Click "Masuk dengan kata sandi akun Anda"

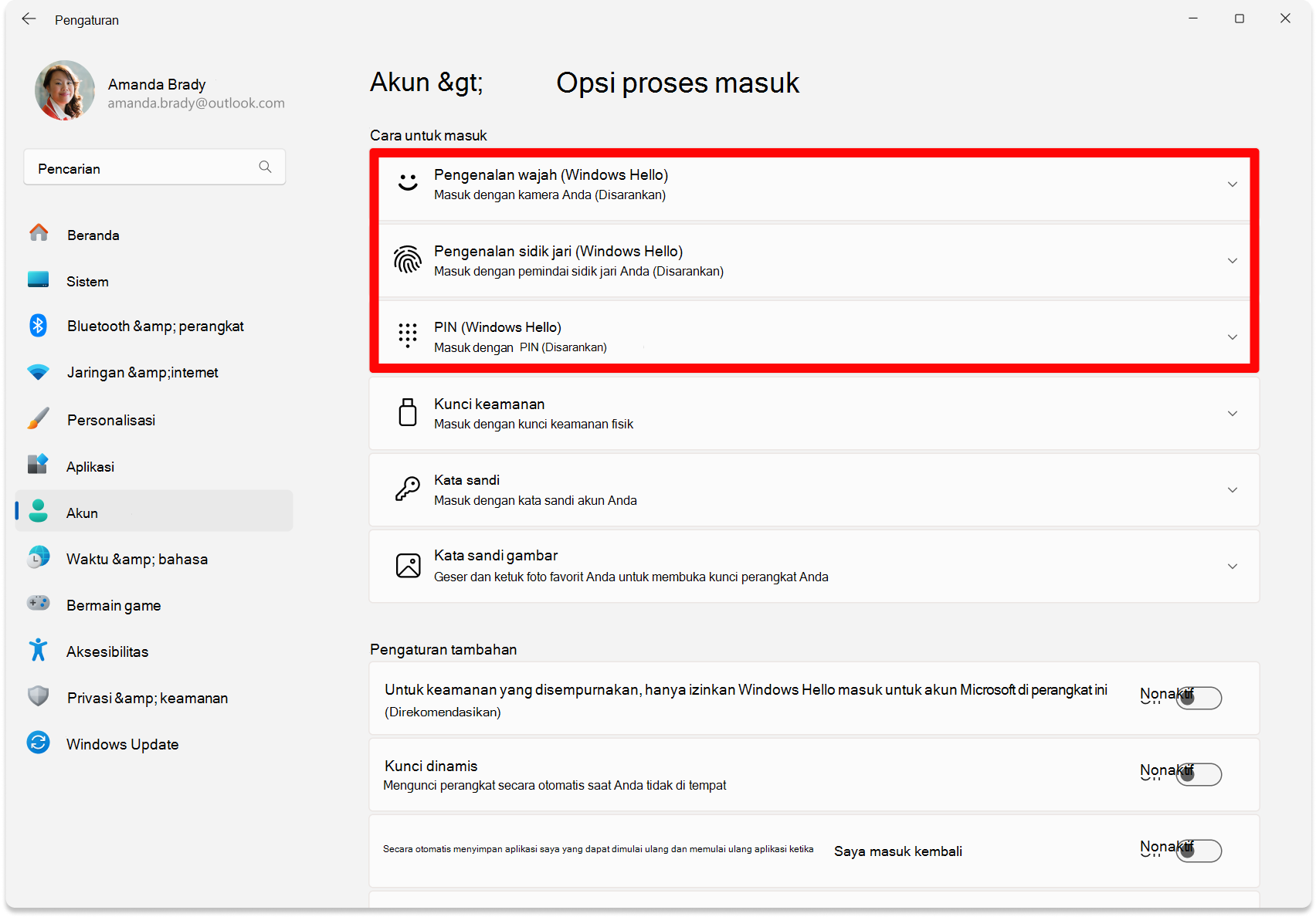tap(535, 500)
